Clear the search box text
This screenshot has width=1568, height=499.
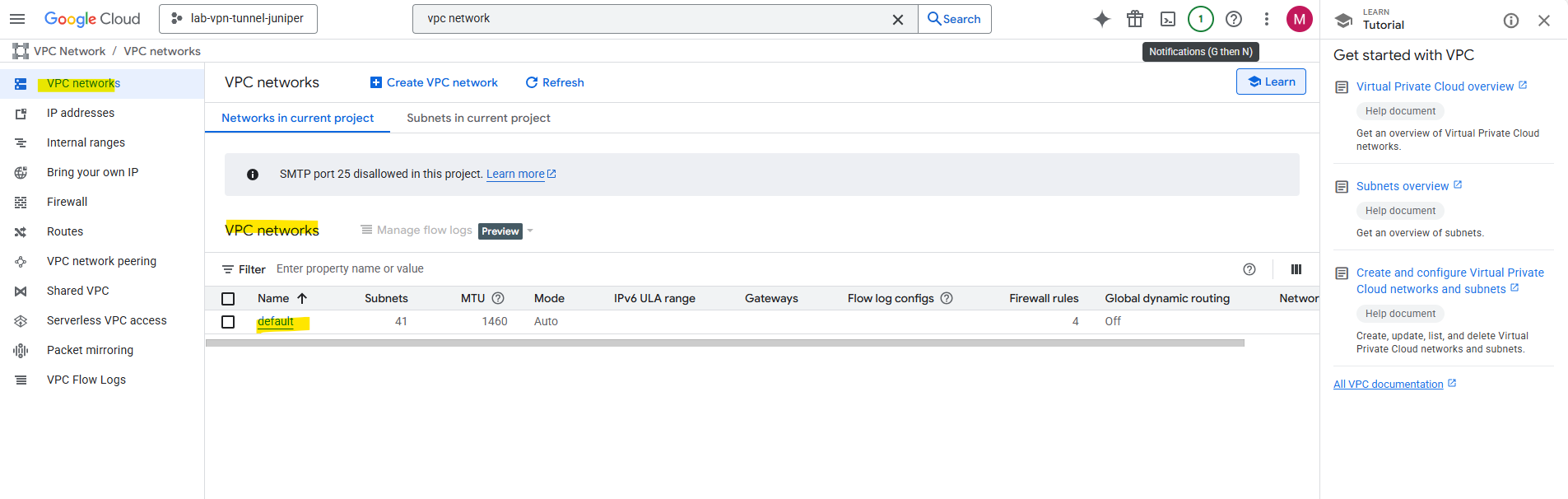[x=898, y=19]
